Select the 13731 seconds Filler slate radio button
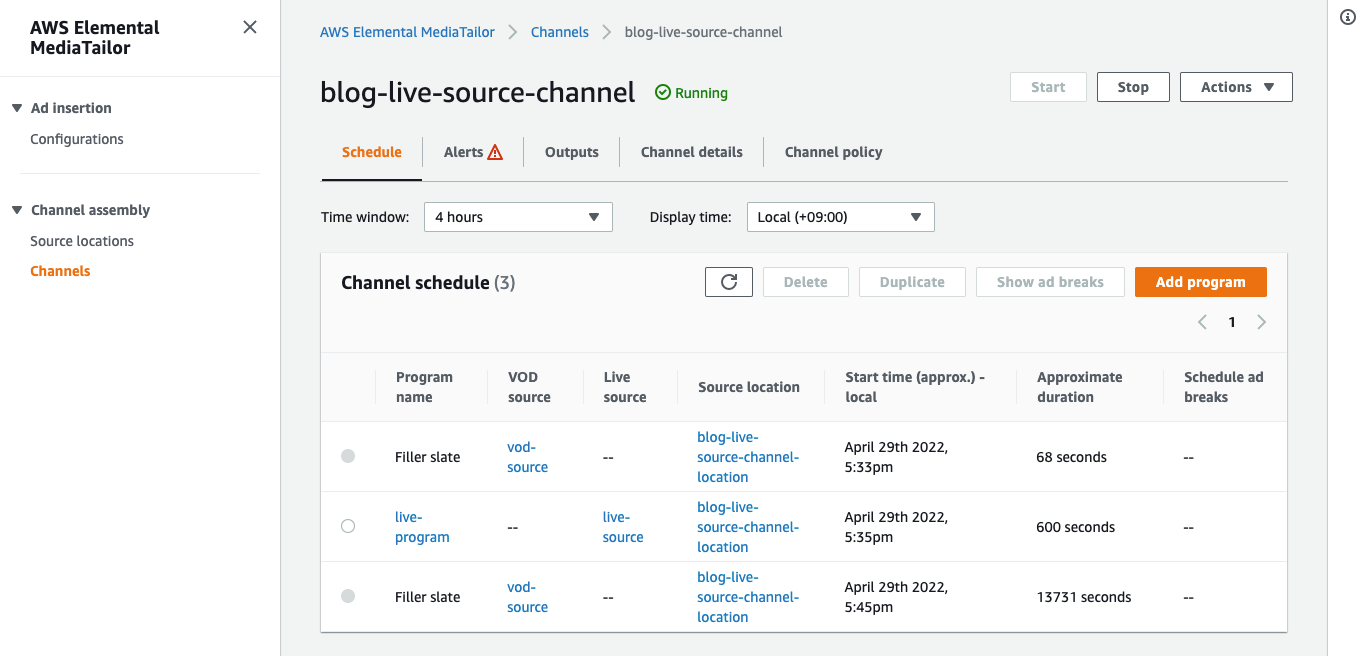This screenshot has width=1368, height=656. click(348, 596)
